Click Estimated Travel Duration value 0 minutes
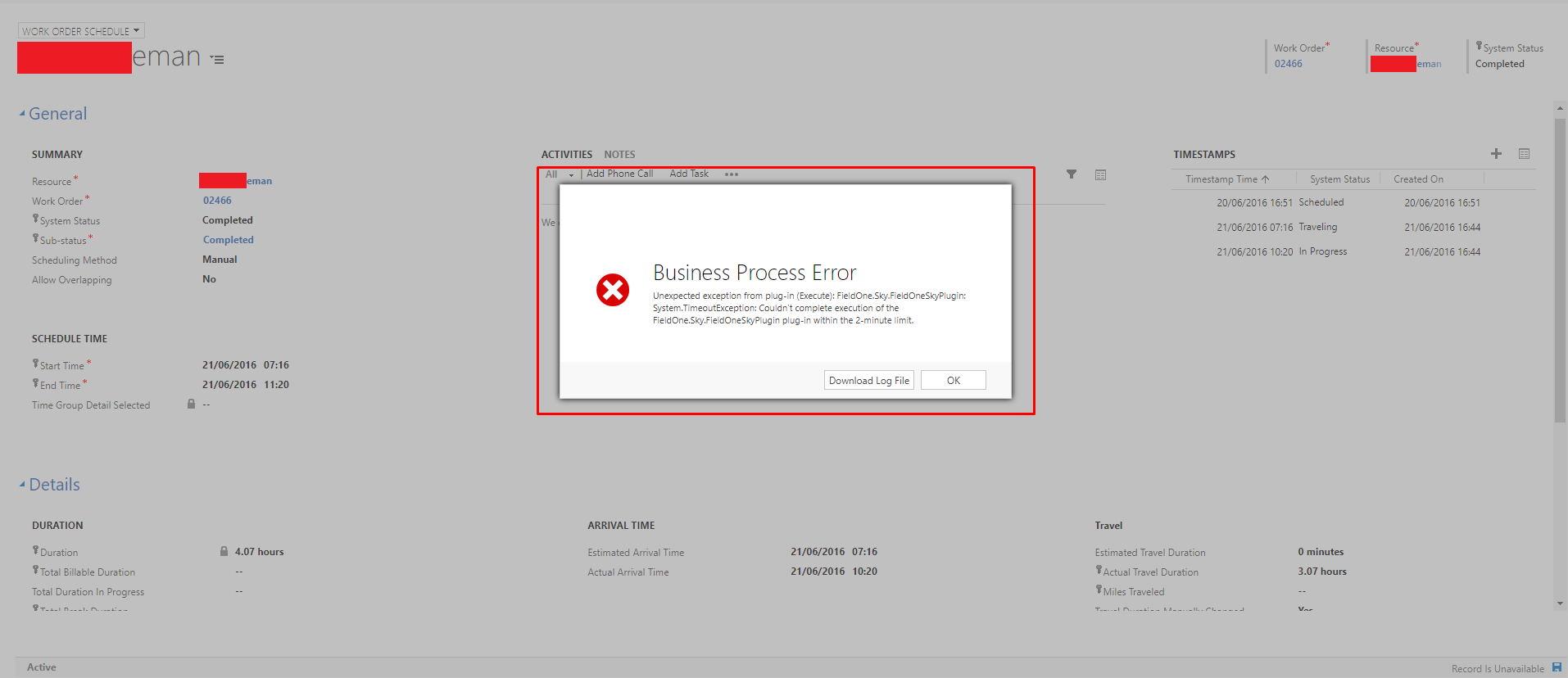Viewport: 1568px width, 678px height. 1321,552
